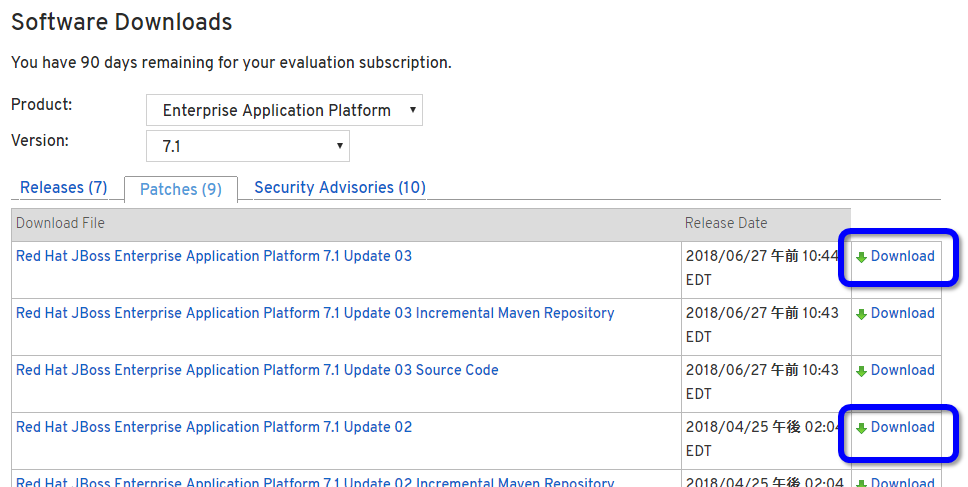The image size is (968, 487).
Task: Open the 7.1 Update 02 patch link
Action: click(214, 427)
